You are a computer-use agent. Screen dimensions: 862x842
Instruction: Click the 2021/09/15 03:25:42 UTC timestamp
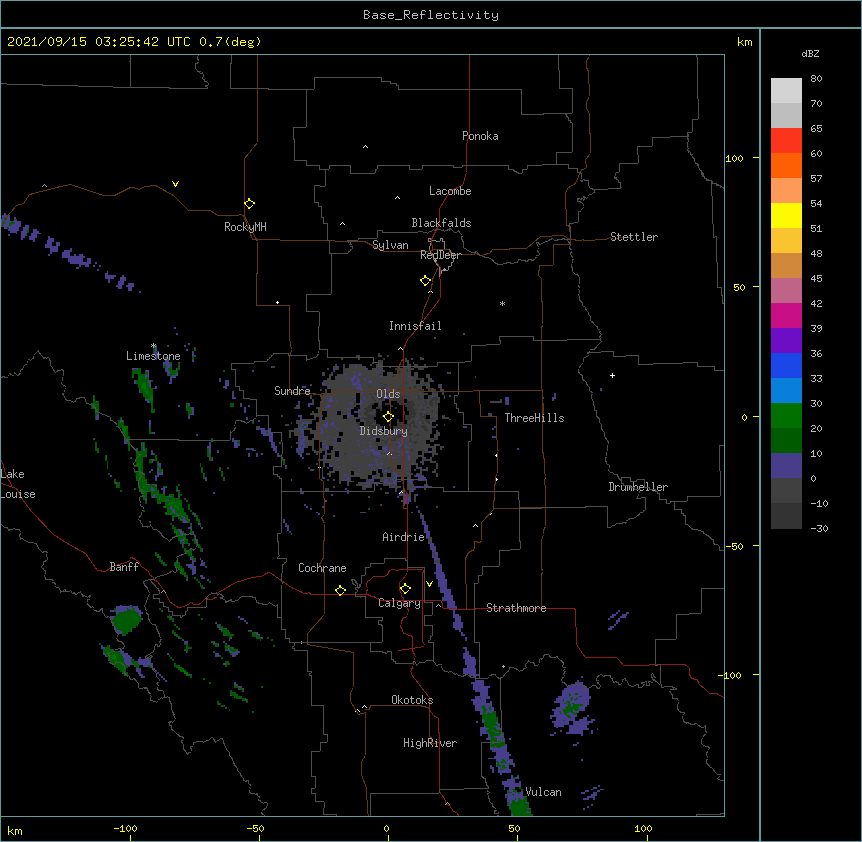(x=99, y=42)
